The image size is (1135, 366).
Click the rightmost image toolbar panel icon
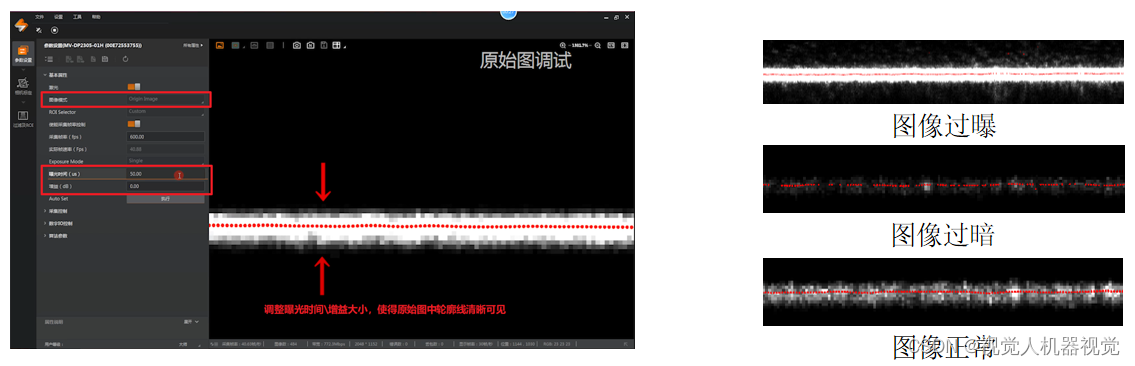[x=625, y=45]
